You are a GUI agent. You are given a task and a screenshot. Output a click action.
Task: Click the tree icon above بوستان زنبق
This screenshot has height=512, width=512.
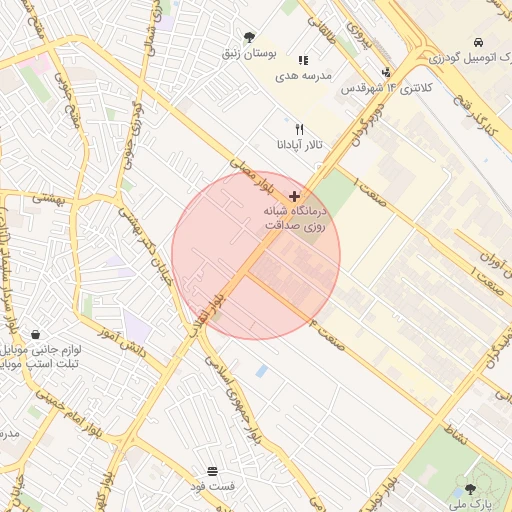249,37
